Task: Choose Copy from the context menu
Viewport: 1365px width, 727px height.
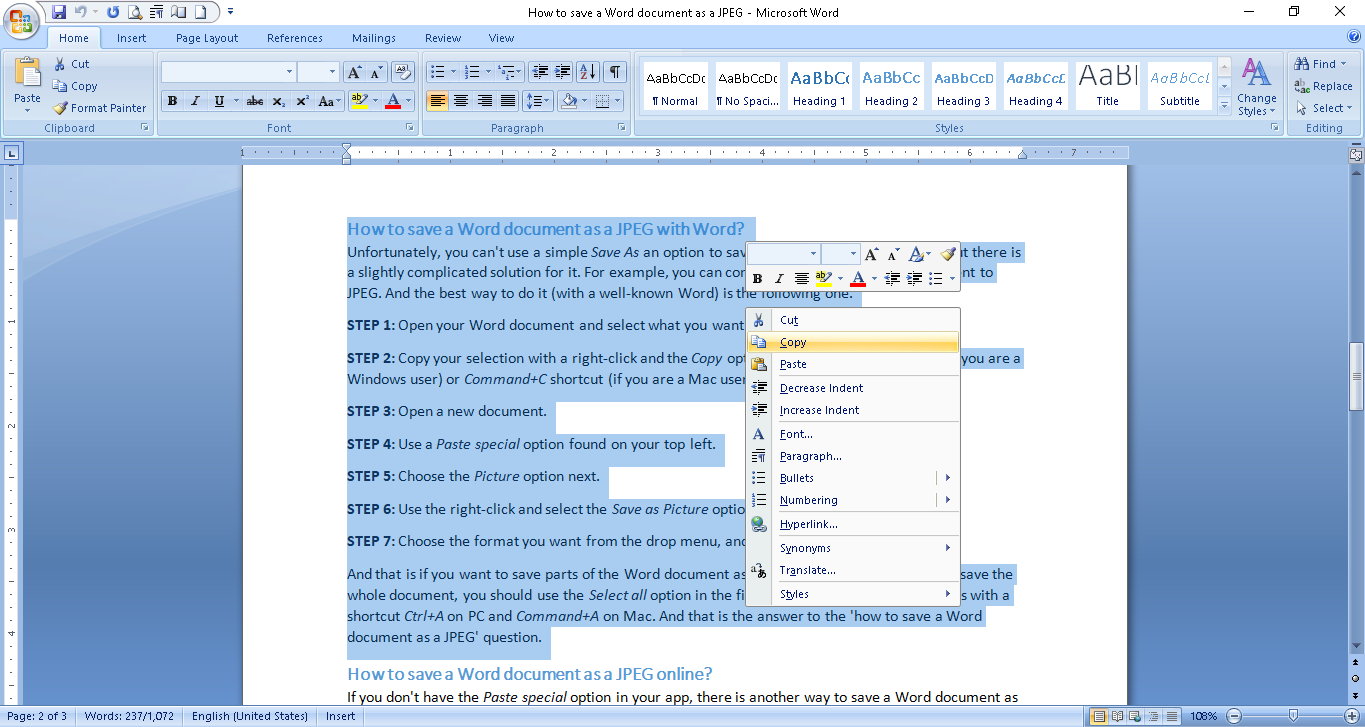Action: [793, 342]
